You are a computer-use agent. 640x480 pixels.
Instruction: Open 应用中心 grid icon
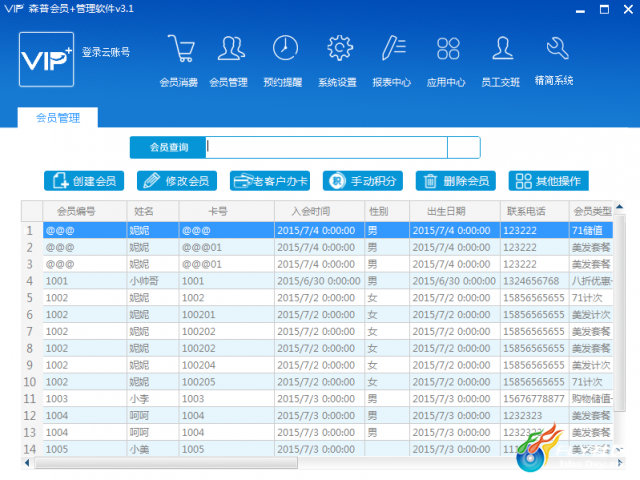[x=448, y=49]
